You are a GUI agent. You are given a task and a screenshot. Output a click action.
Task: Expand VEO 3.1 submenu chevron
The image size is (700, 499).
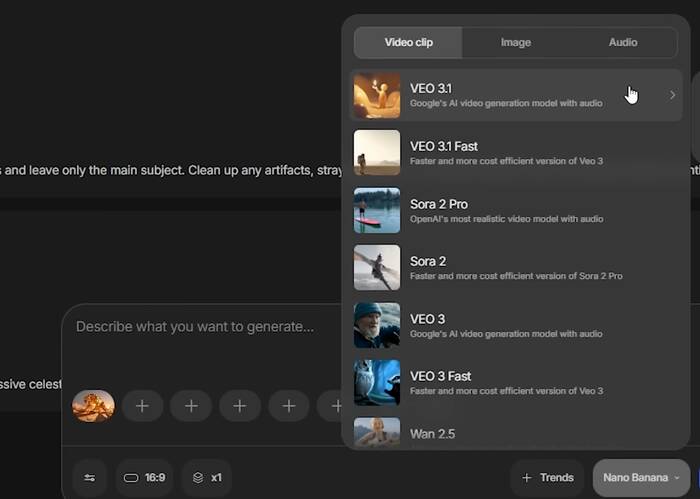tap(672, 95)
